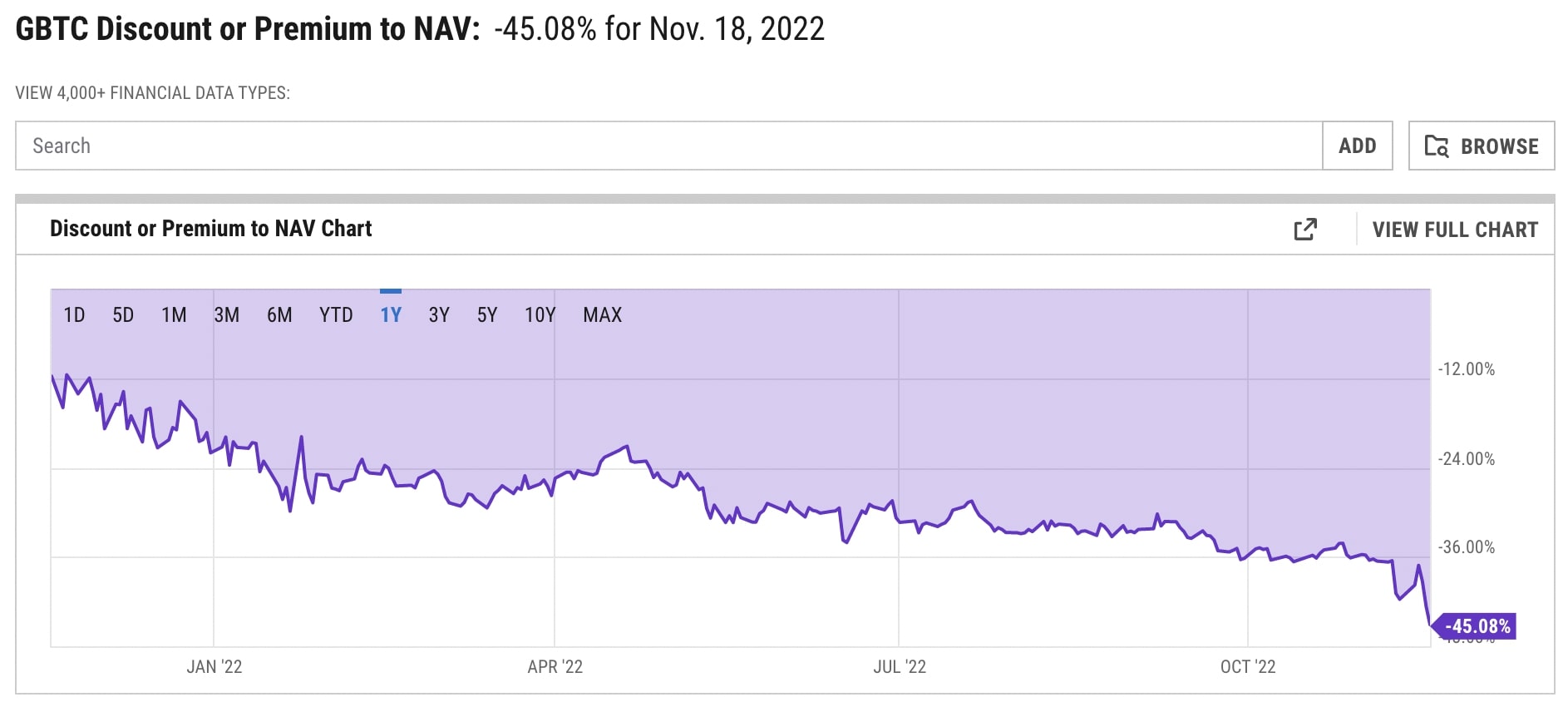Screen dimensions: 1568x707
Task: Choose the 5Y time range
Action: (x=487, y=315)
